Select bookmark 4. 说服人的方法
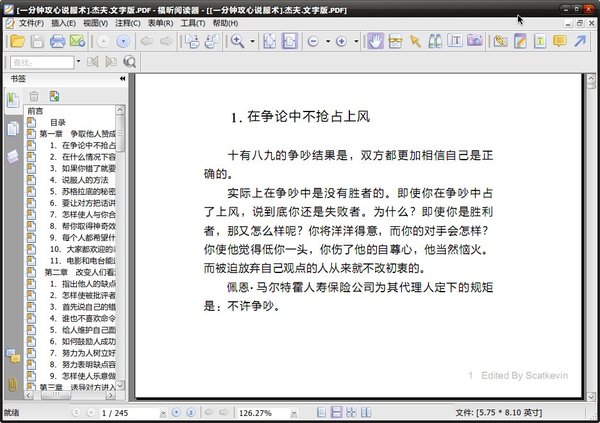The height and width of the screenshot is (423, 600). [79, 180]
